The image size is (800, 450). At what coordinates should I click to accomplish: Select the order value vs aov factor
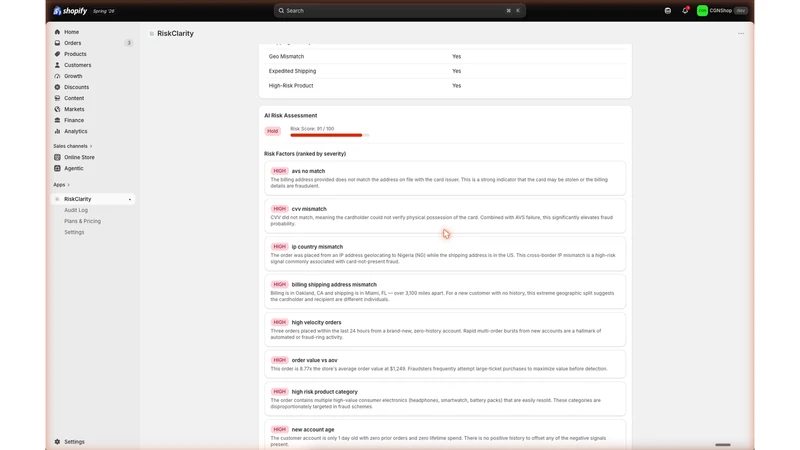445,364
